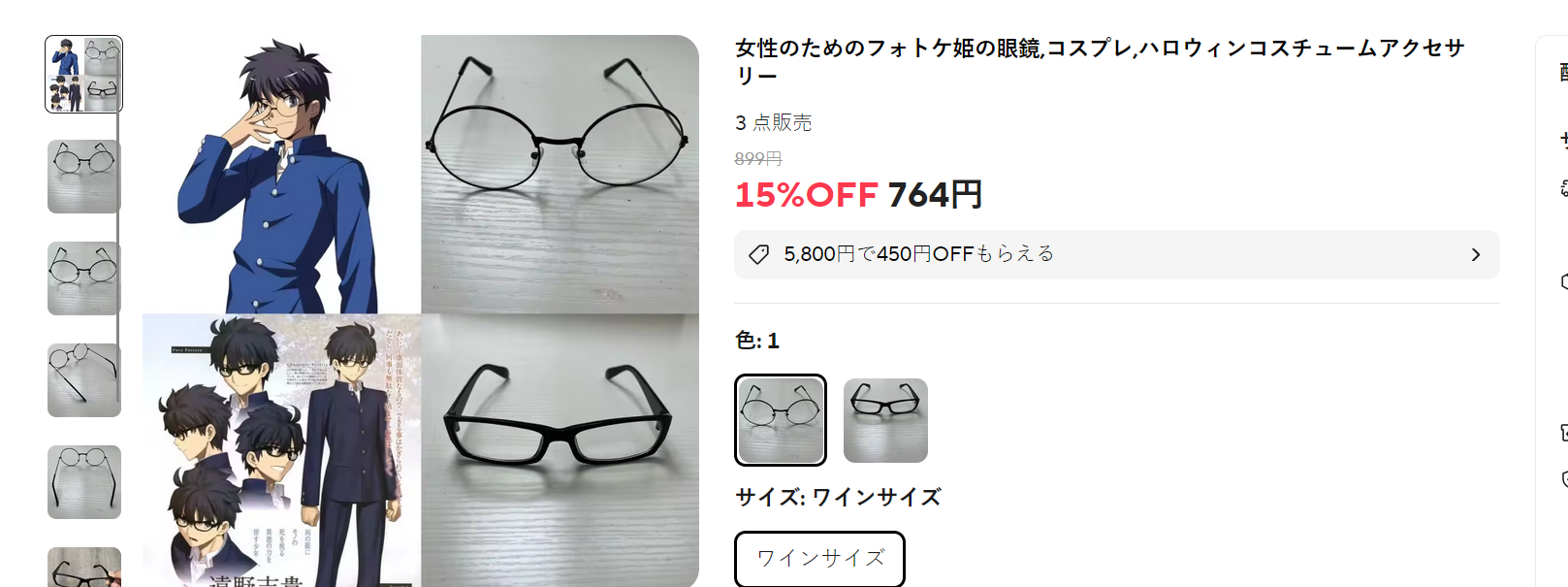The height and width of the screenshot is (587, 1568).
Task: Show the folded round glasses side-view thumbnail
Action: tap(84, 380)
